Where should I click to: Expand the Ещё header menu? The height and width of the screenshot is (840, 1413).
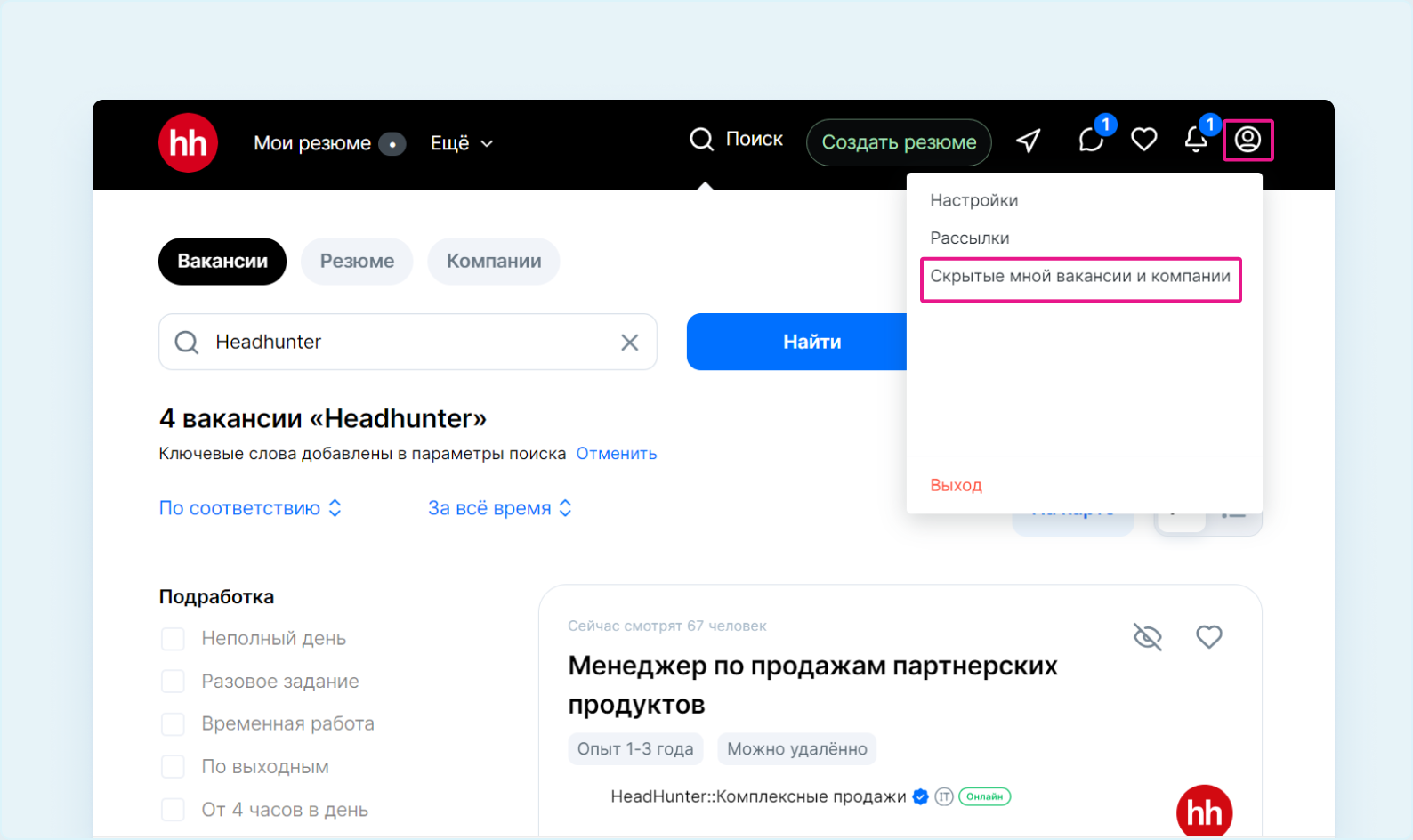point(461,143)
